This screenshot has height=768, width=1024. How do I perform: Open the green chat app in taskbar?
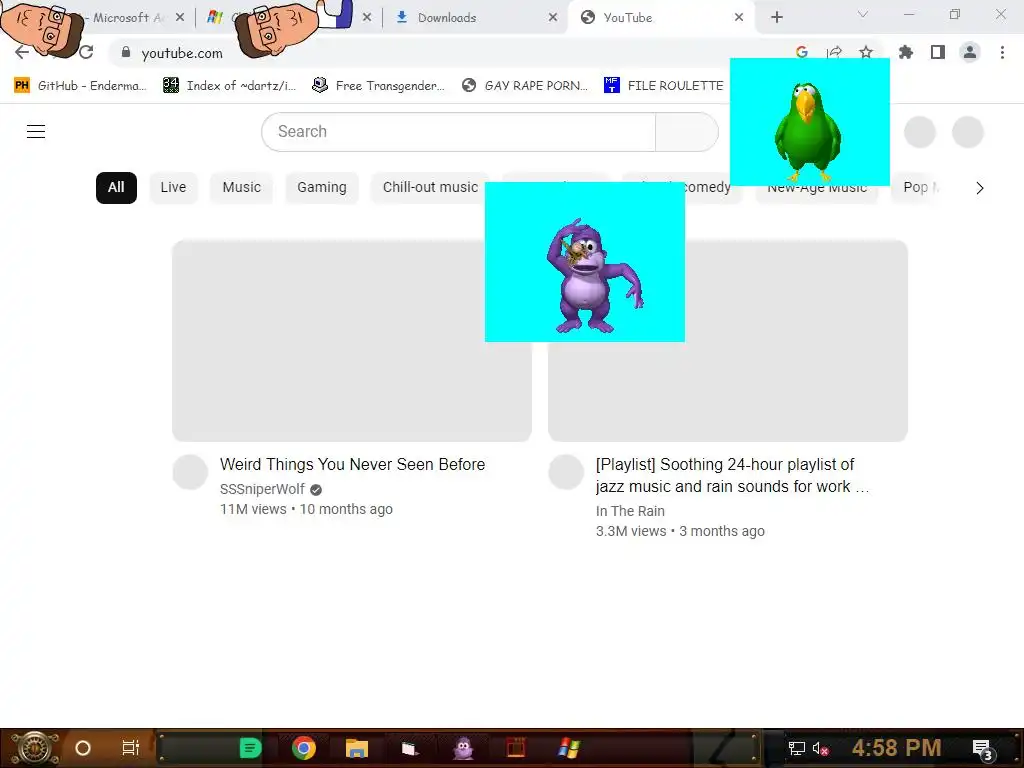[250, 748]
